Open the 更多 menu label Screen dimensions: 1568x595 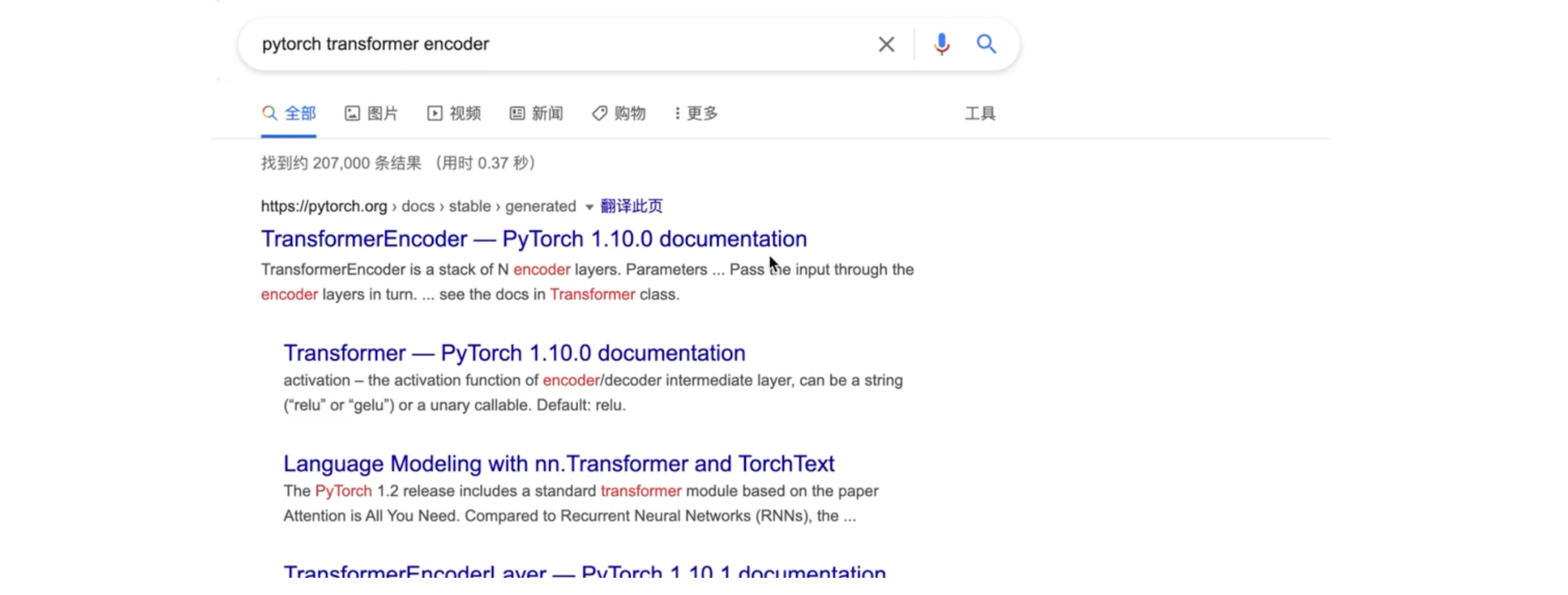pyautogui.click(x=703, y=113)
